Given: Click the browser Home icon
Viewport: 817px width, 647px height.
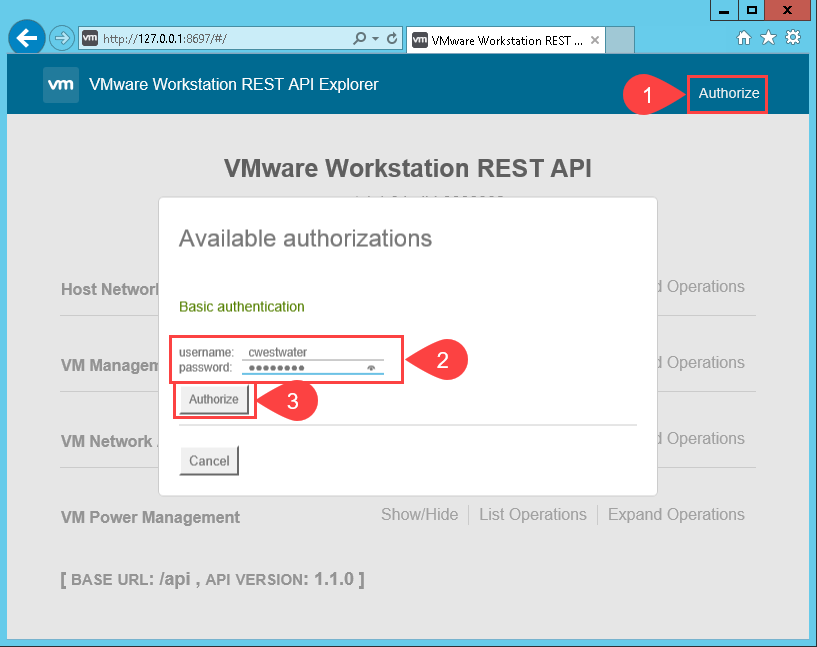Looking at the screenshot, I should click(x=744, y=38).
